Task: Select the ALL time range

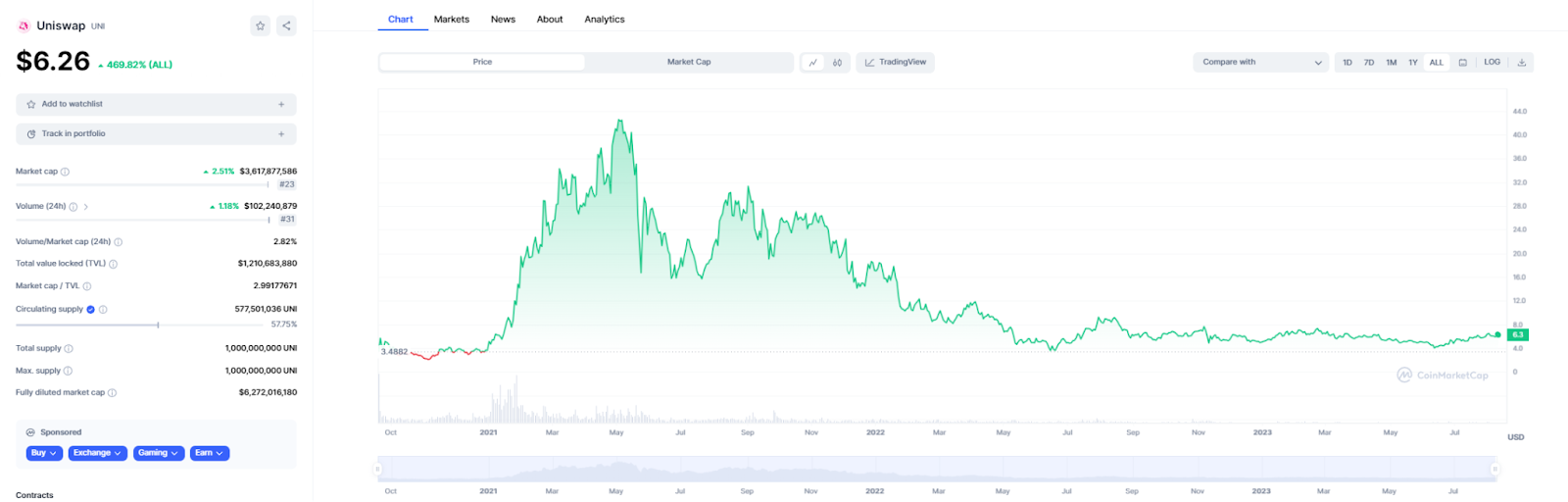Action: point(1437,62)
